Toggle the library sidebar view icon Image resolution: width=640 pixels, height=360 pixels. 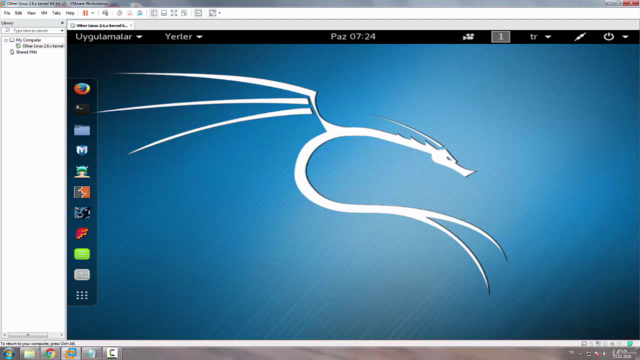[154, 13]
